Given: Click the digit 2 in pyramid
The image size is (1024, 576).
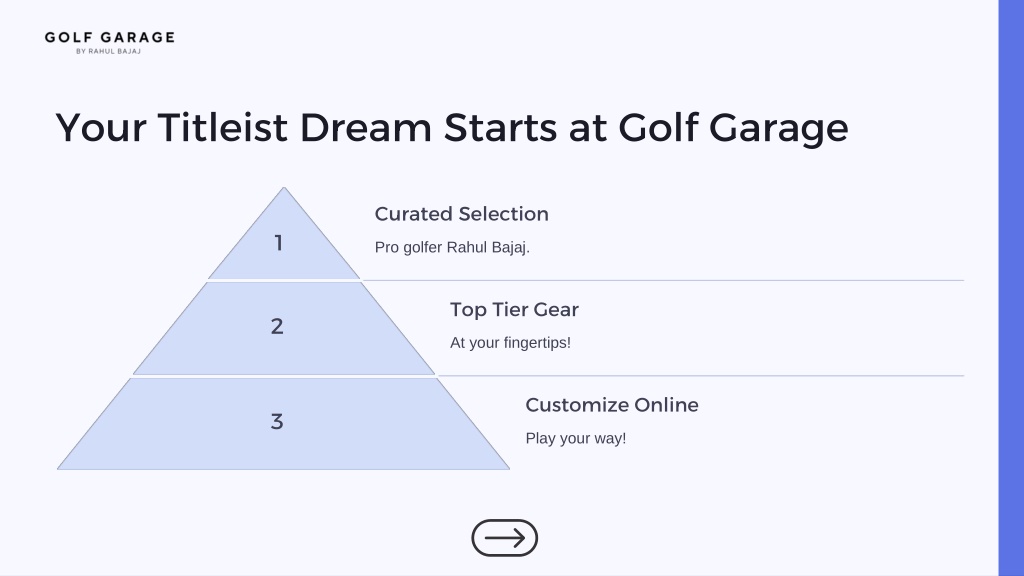Looking at the screenshot, I should pos(277,326).
